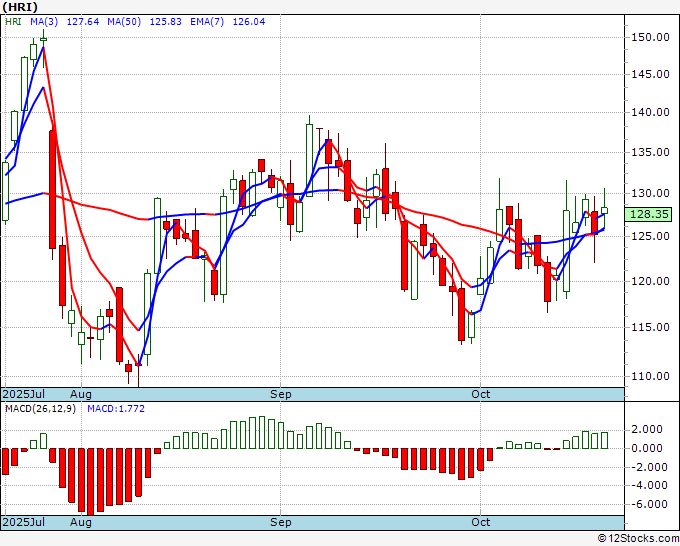The width and height of the screenshot is (680, 546).
Task: Click the 110.00 price axis label
Action: pos(650,376)
